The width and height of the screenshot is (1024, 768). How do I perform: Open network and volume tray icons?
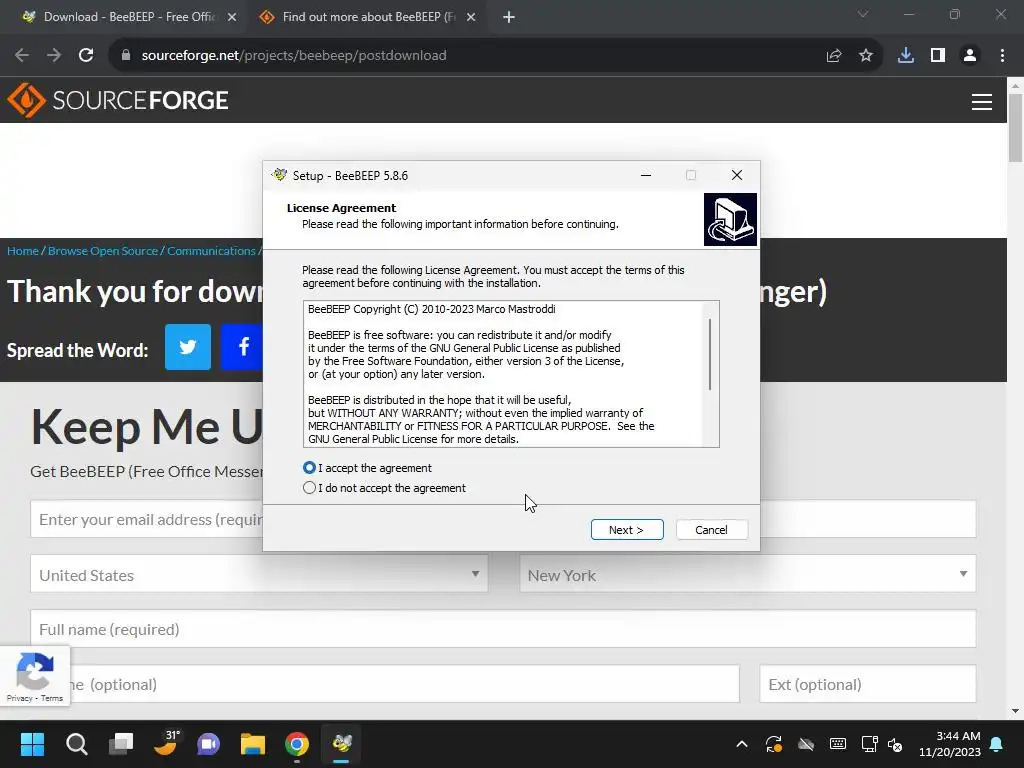[882, 744]
